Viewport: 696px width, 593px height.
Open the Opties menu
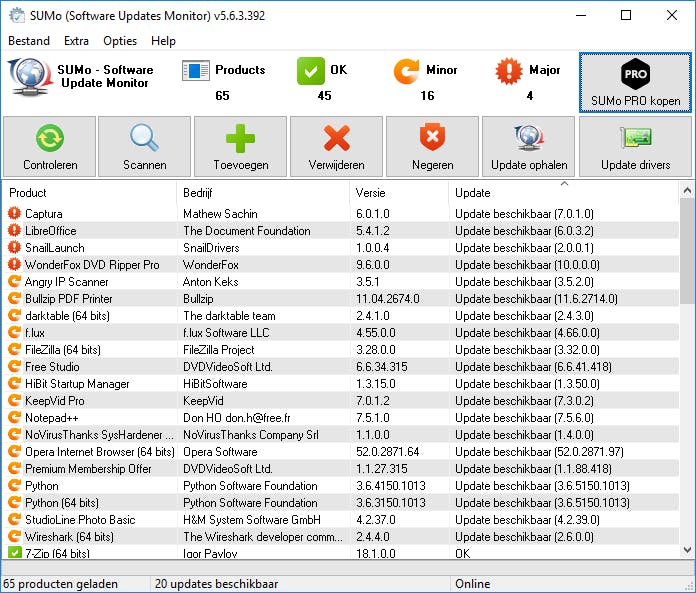(x=120, y=41)
